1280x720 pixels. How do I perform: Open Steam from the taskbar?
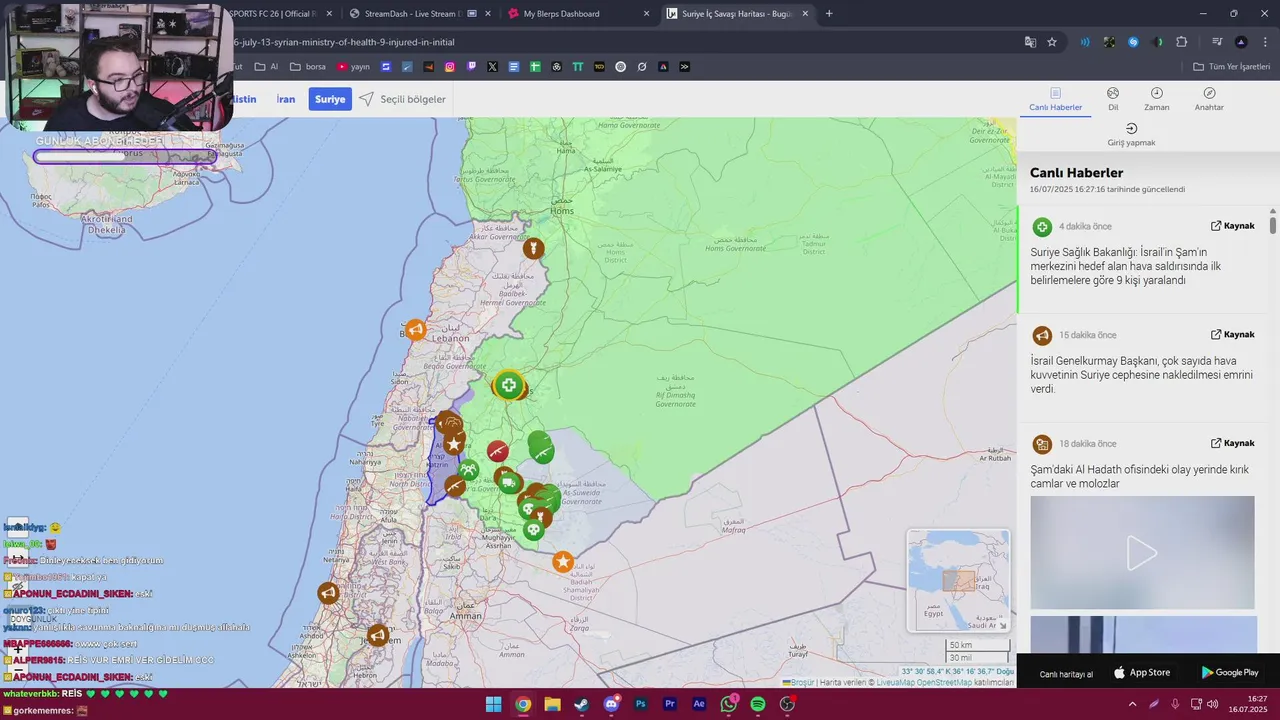(581, 704)
